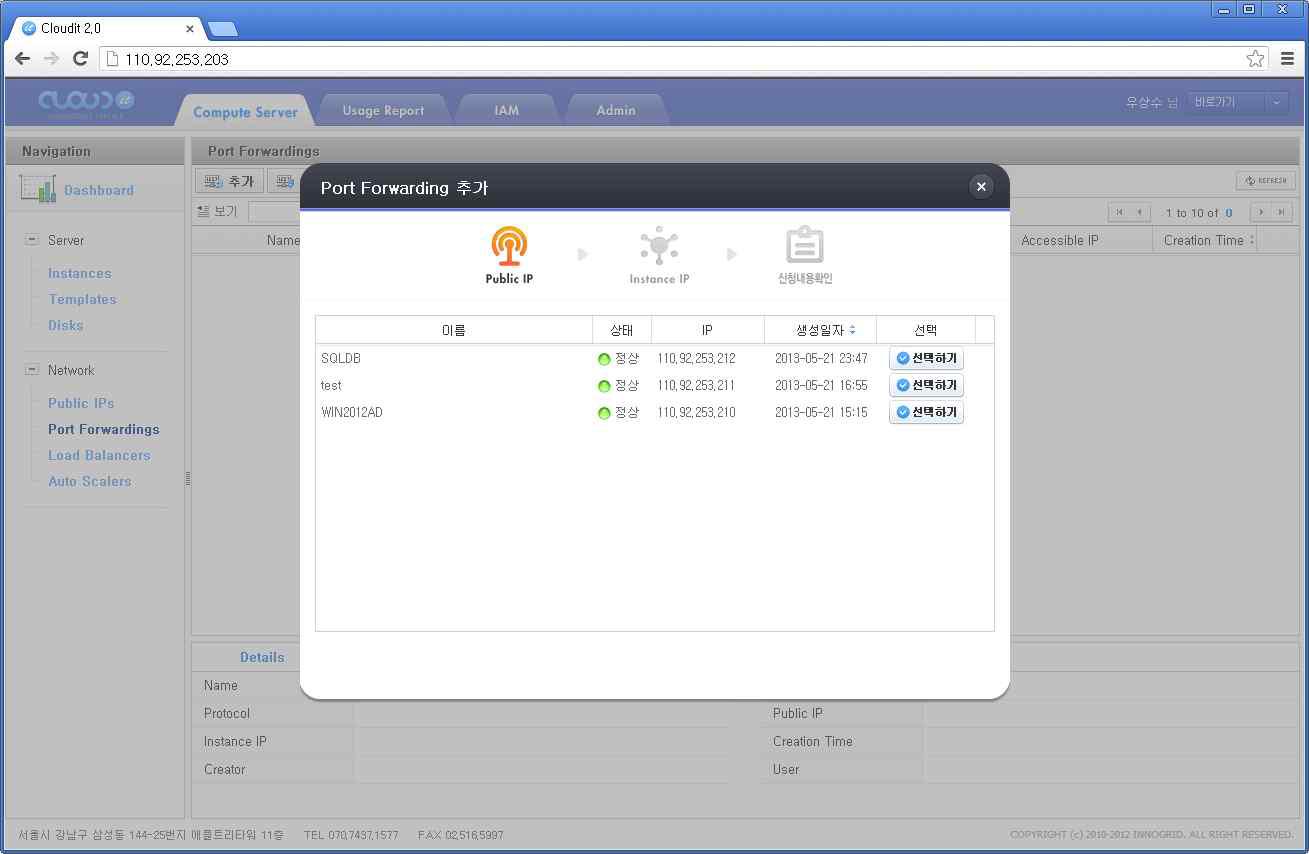Click 선택하기 for the WIN2012AD row
1309x854 pixels.
point(926,412)
